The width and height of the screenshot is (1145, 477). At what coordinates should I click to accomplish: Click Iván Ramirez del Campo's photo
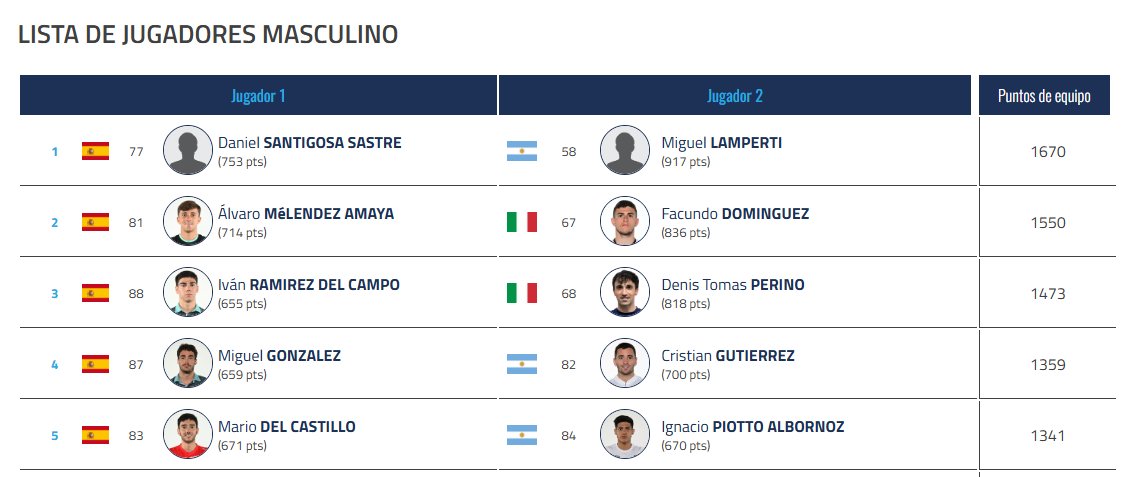click(188, 293)
